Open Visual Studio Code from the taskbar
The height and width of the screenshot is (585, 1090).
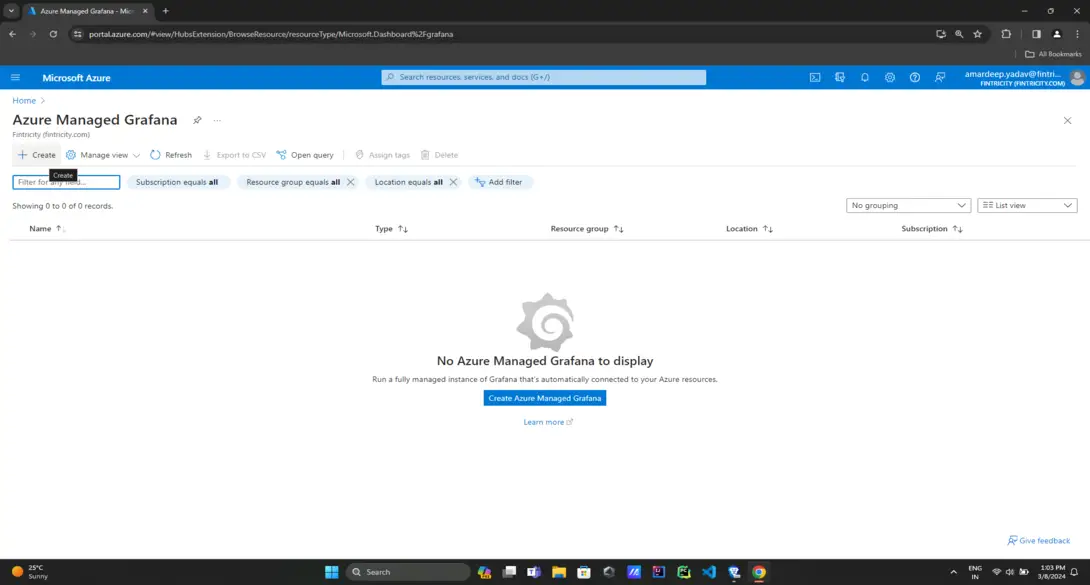(x=708, y=572)
